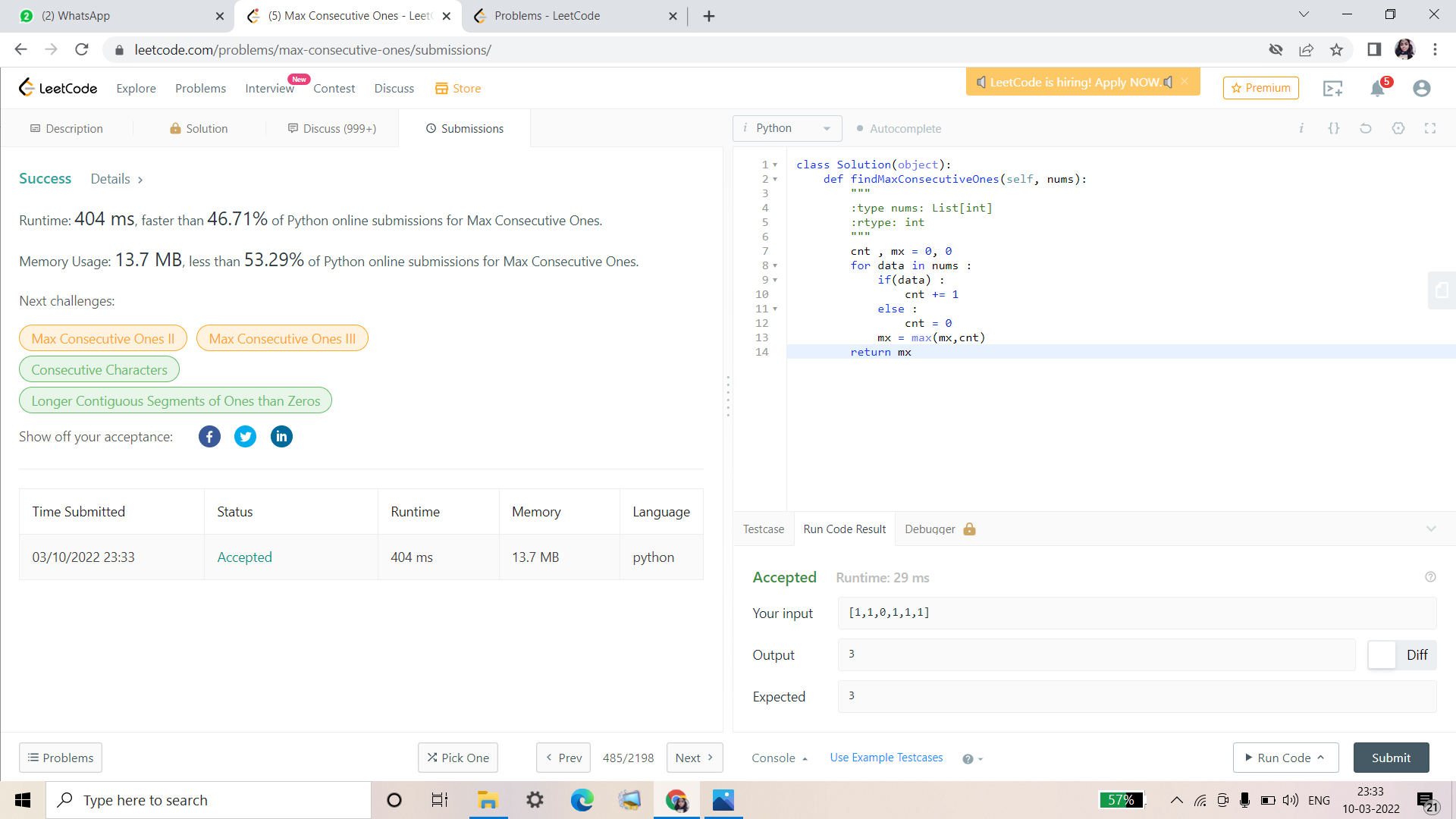Fold code at line 8 arrow
This screenshot has height=819, width=1456.
[x=775, y=265]
